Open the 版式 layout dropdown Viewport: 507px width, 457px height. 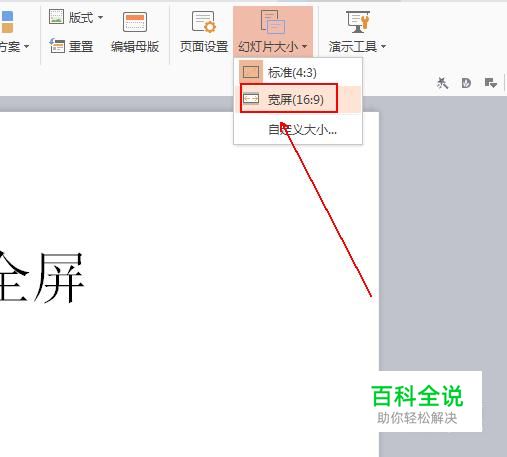click(76, 17)
